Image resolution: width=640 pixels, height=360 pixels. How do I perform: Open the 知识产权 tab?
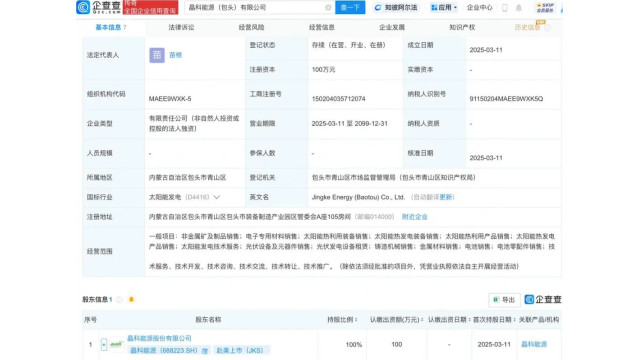click(x=462, y=27)
